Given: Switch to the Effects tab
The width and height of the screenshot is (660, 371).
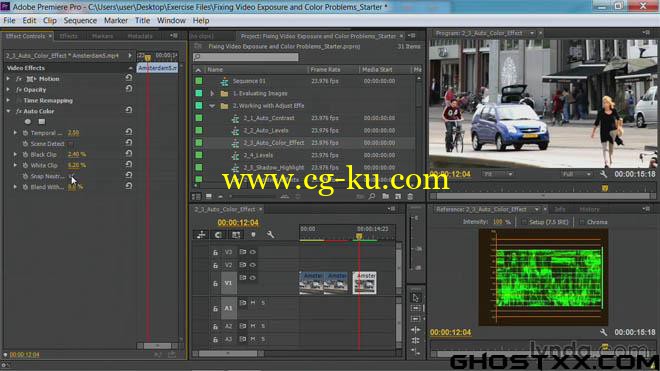Looking at the screenshot, I should point(69,36).
